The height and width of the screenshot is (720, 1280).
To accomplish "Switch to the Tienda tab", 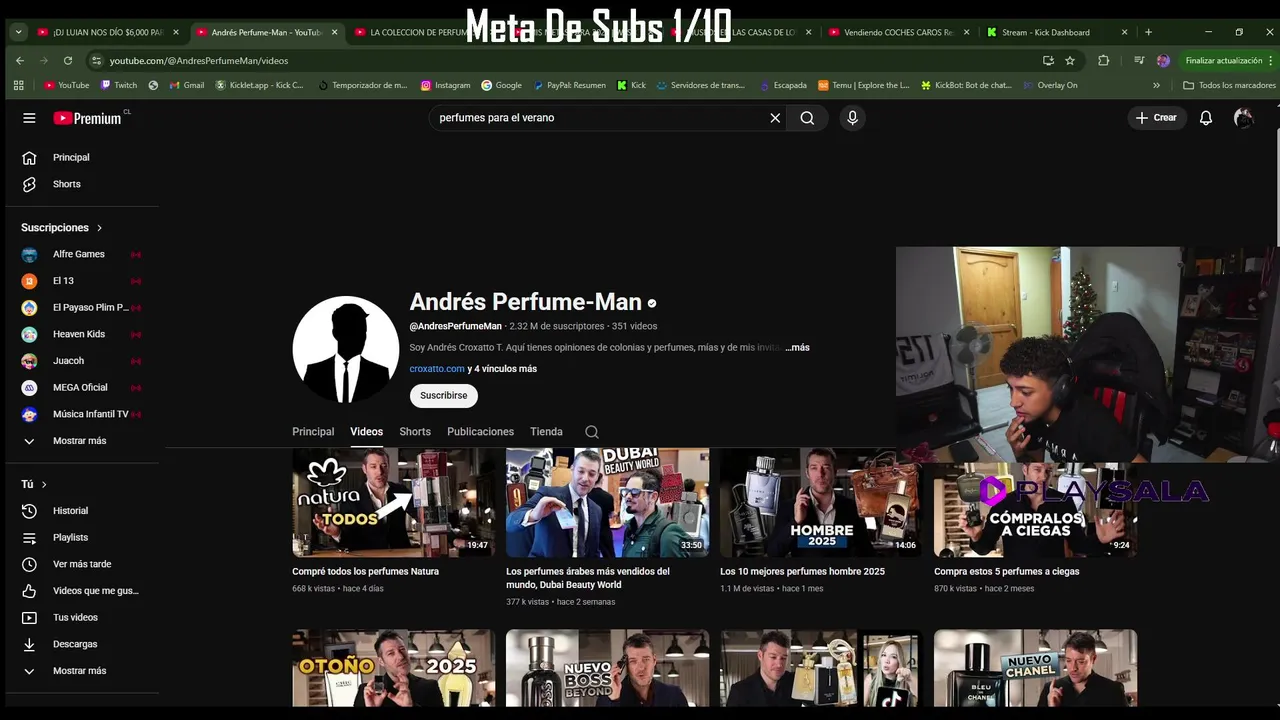I will 546,432.
